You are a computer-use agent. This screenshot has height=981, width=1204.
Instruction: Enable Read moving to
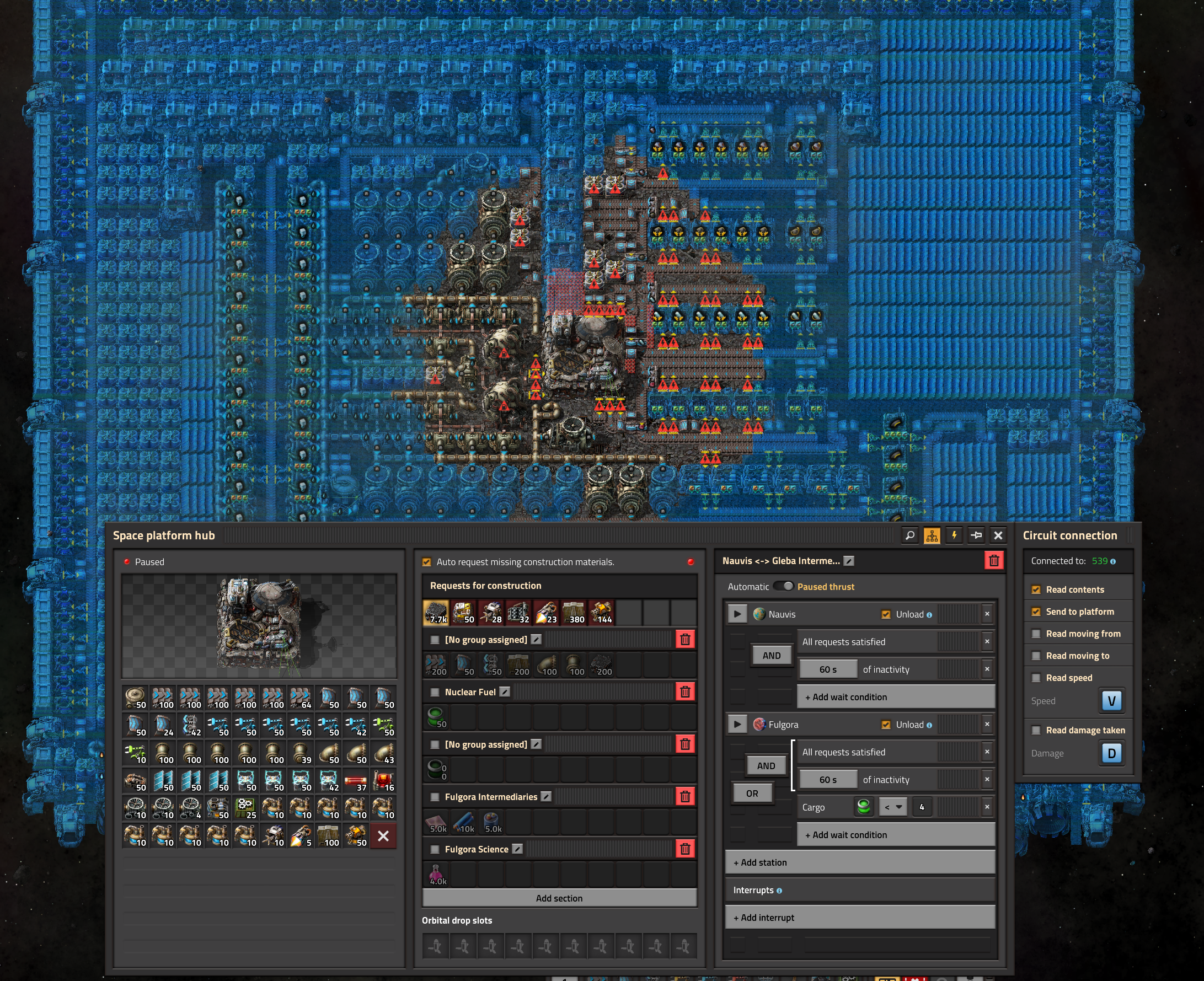pyautogui.click(x=1036, y=656)
